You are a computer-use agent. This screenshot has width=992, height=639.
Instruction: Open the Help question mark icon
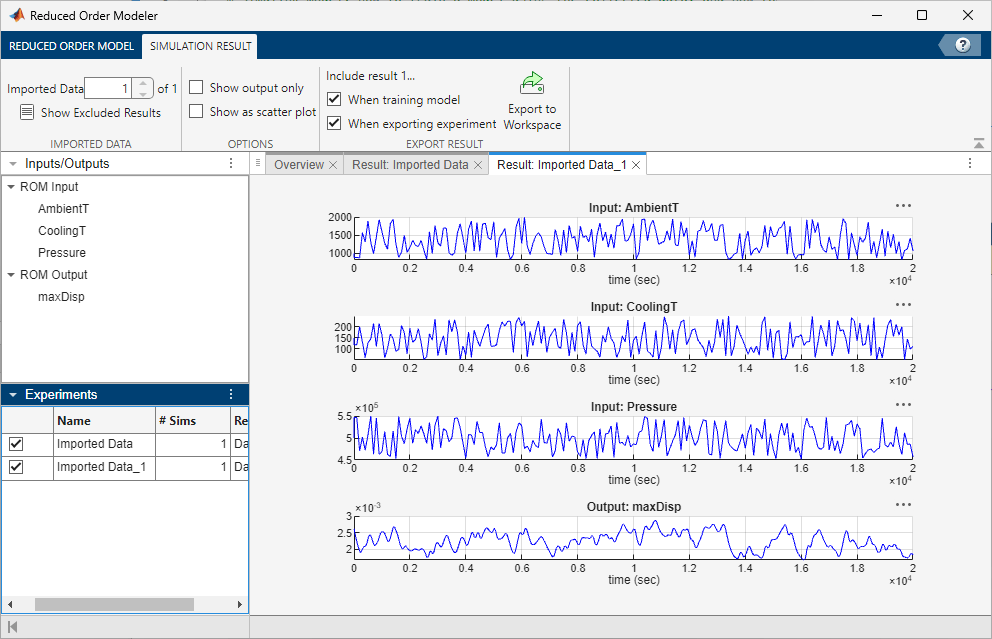961,45
